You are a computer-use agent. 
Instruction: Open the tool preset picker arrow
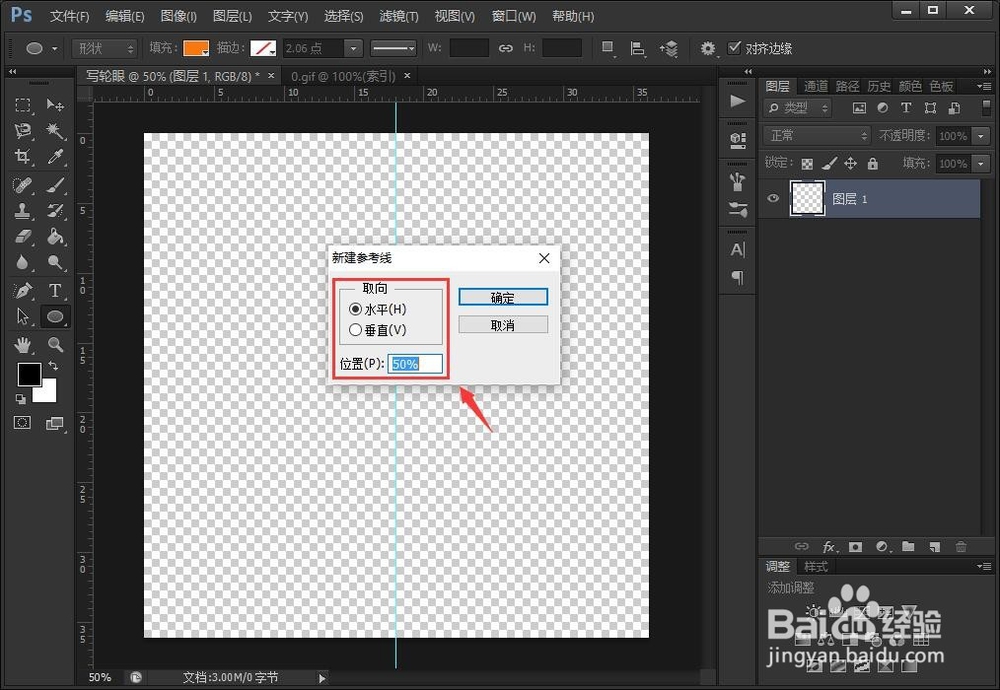pos(55,48)
